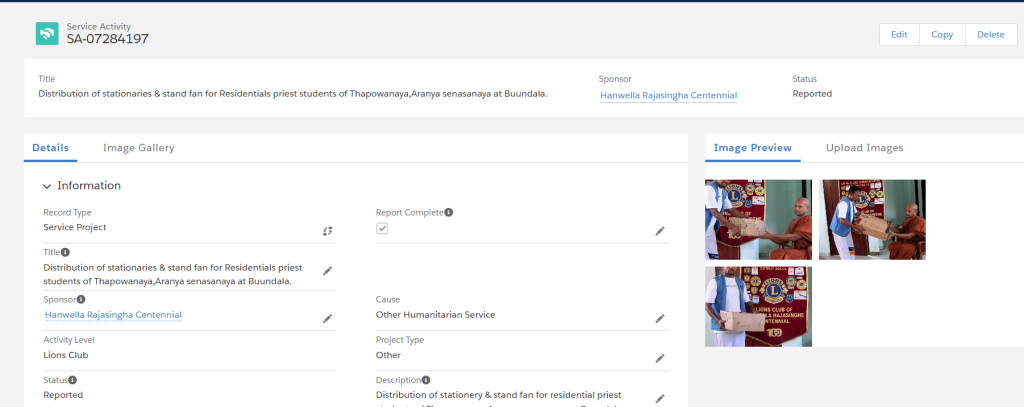Edit Report Complete pencil icon
Screen dimensions: 1024x407
pos(660,231)
